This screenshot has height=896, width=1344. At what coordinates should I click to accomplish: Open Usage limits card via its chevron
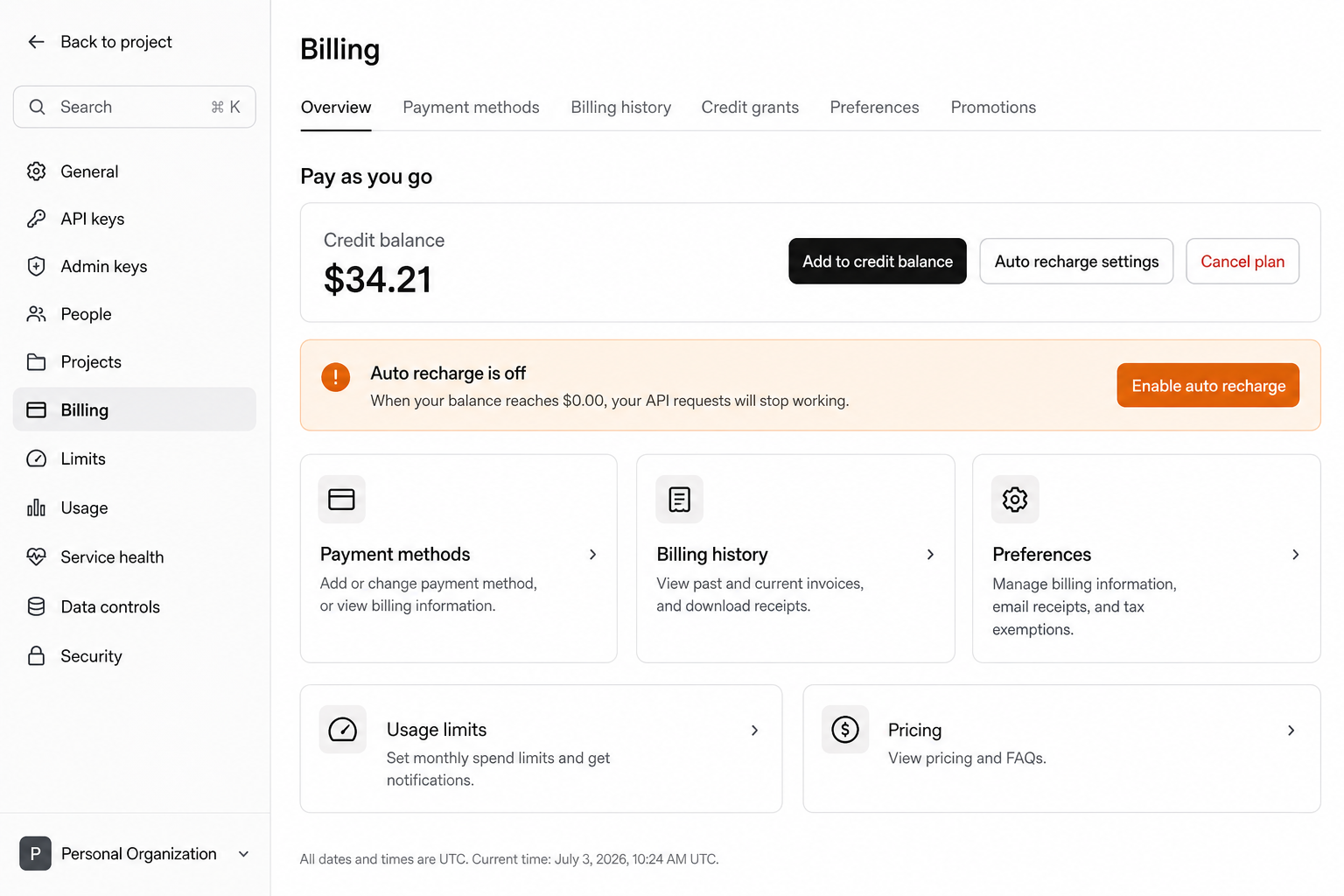[754, 731]
